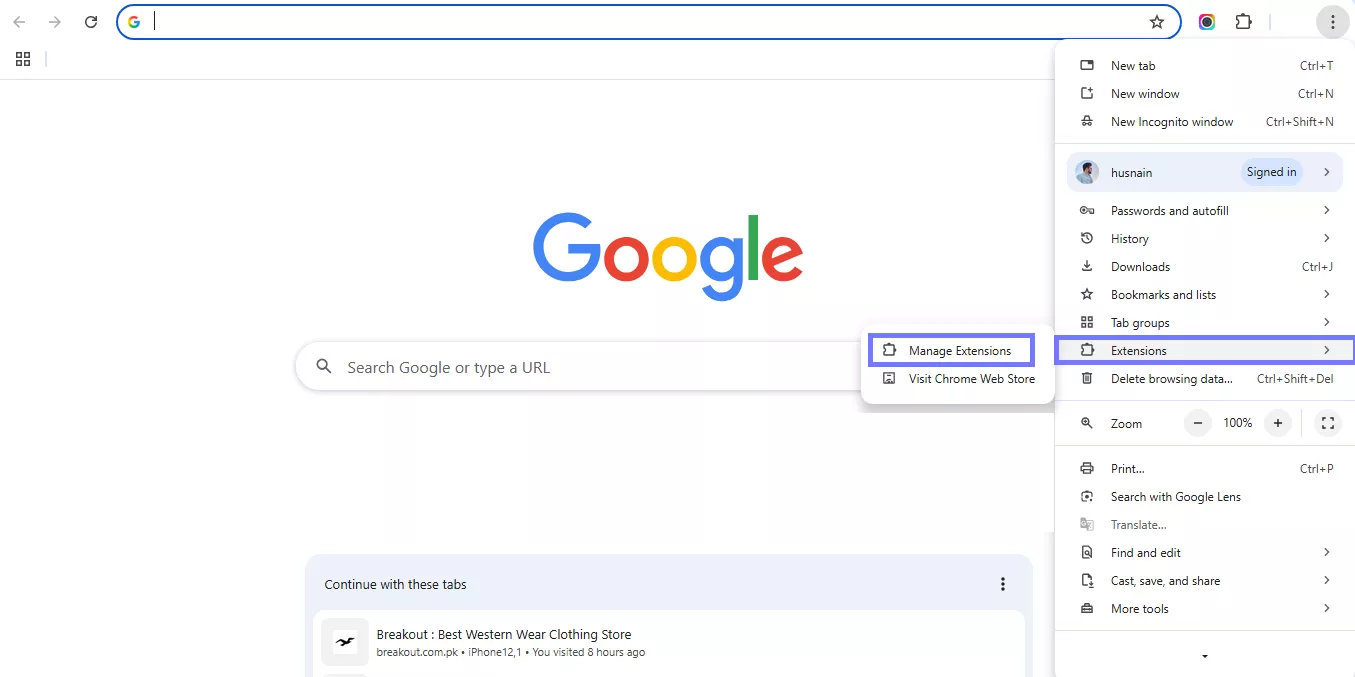Open the three-dot menu on Continue with these tabs
This screenshot has width=1355, height=677.
(1003, 584)
